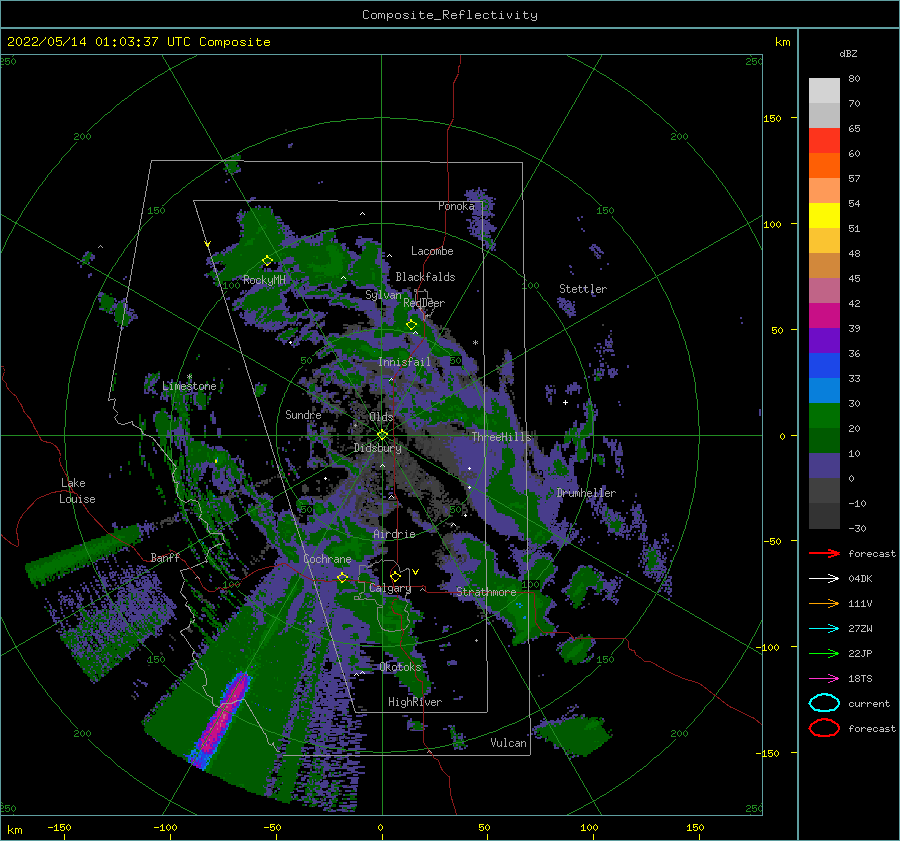Click the yellow diamond marker above Calgary
Image resolution: width=900 pixels, height=841 pixels.
(395, 576)
